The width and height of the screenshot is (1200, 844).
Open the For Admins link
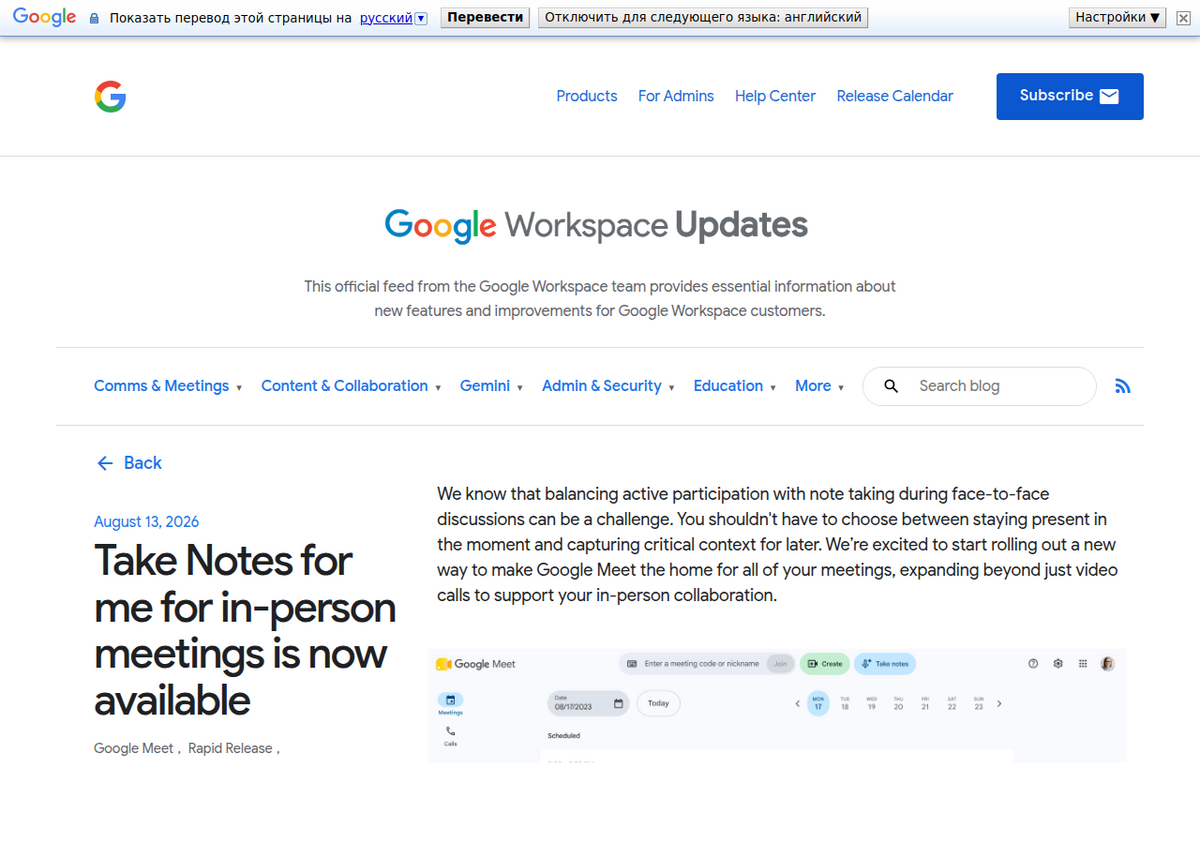(676, 96)
